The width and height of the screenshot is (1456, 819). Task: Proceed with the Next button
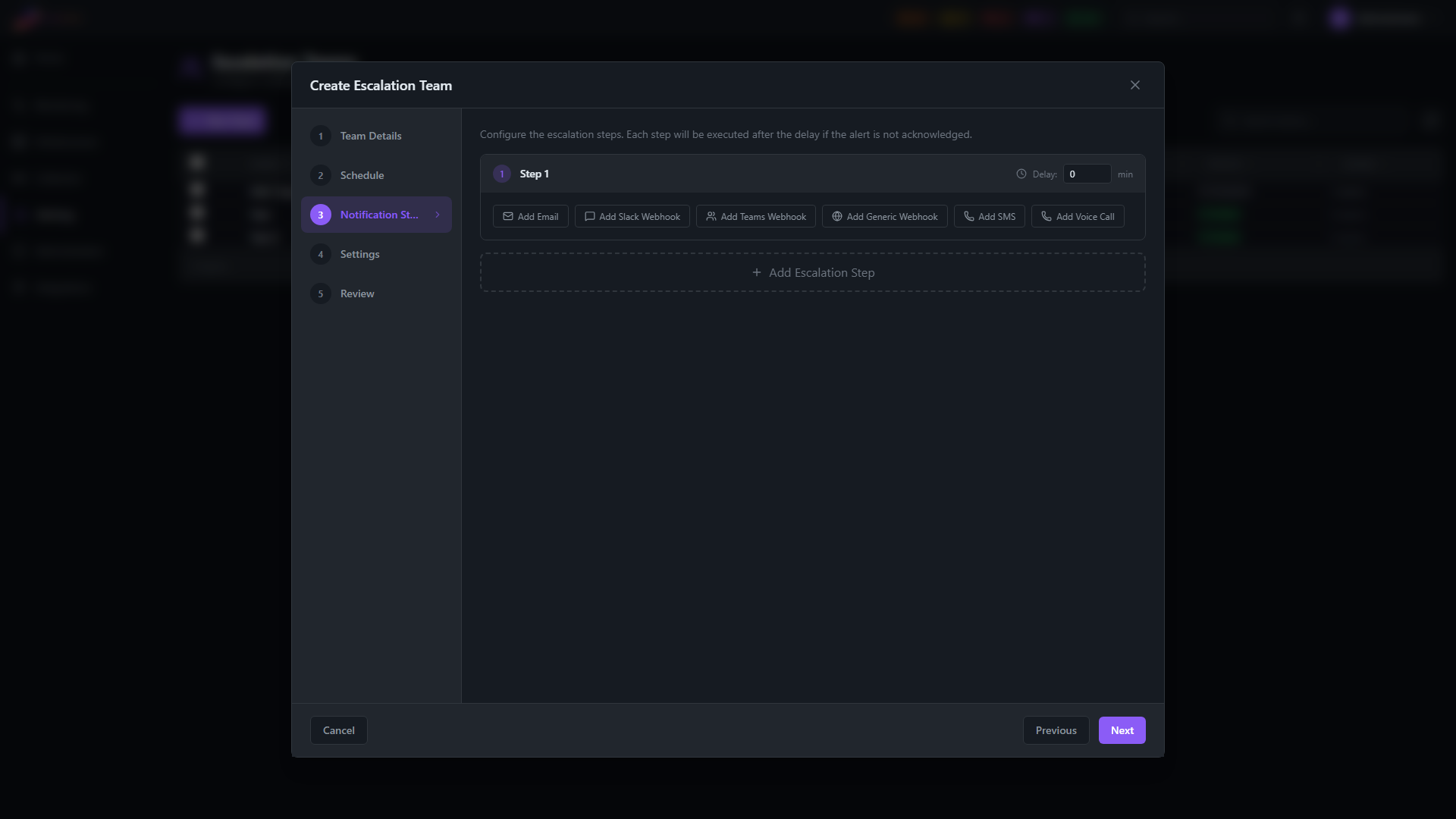coord(1122,730)
